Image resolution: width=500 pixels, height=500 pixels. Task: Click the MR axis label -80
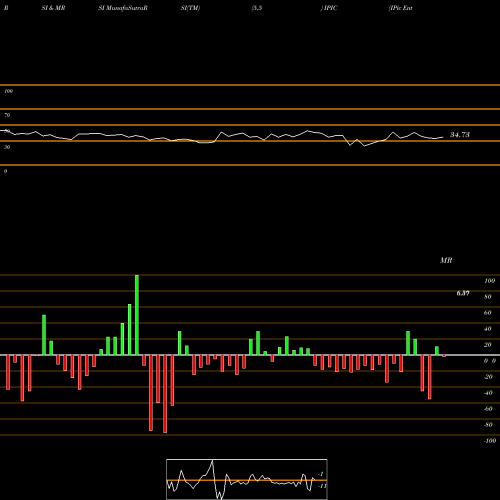click(488, 425)
